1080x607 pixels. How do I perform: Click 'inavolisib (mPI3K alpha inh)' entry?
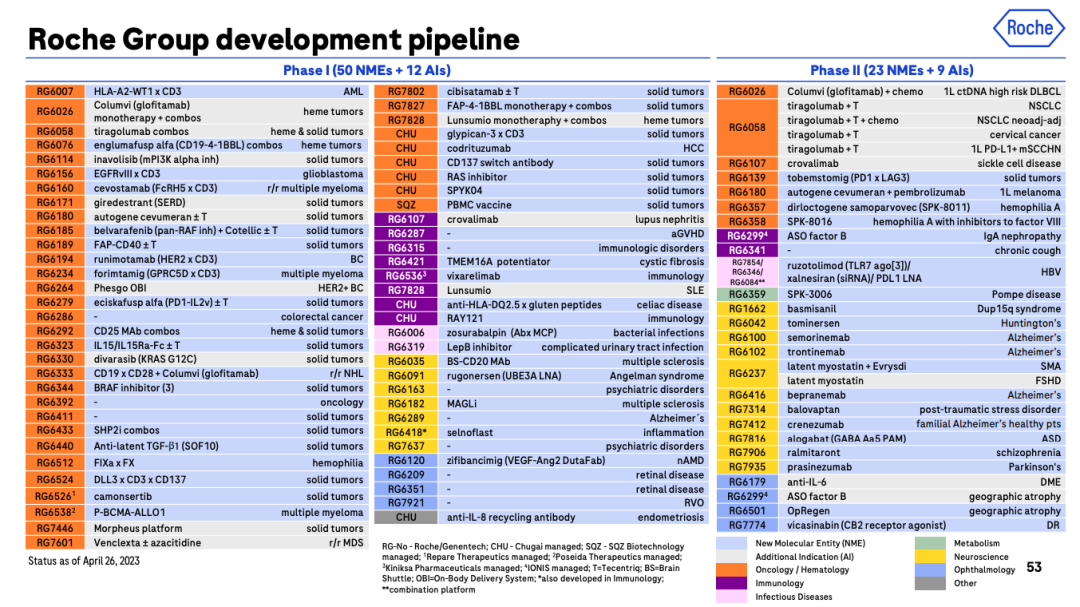coord(156,159)
